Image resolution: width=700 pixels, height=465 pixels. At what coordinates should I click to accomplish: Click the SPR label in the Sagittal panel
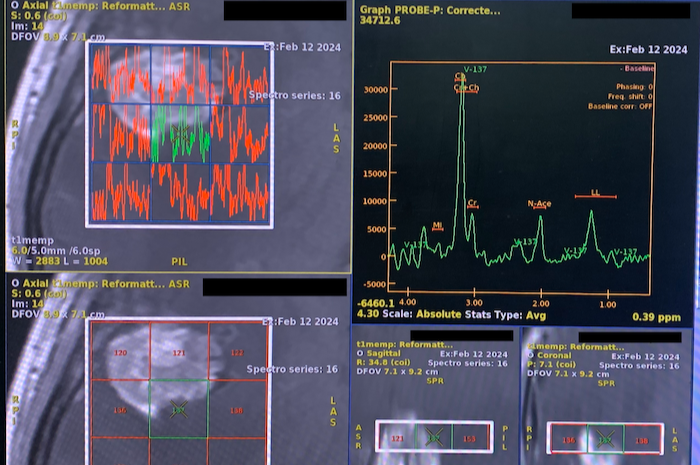[x=435, y=381]
